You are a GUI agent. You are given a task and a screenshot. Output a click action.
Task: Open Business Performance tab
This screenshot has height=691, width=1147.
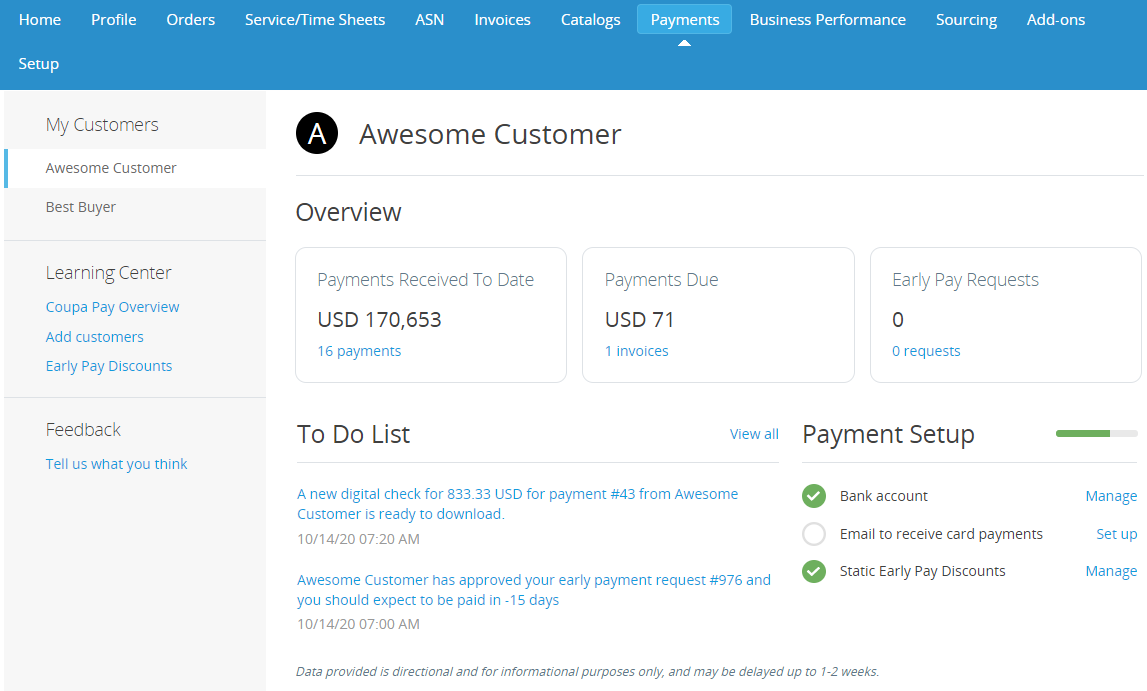pos(827,20)
